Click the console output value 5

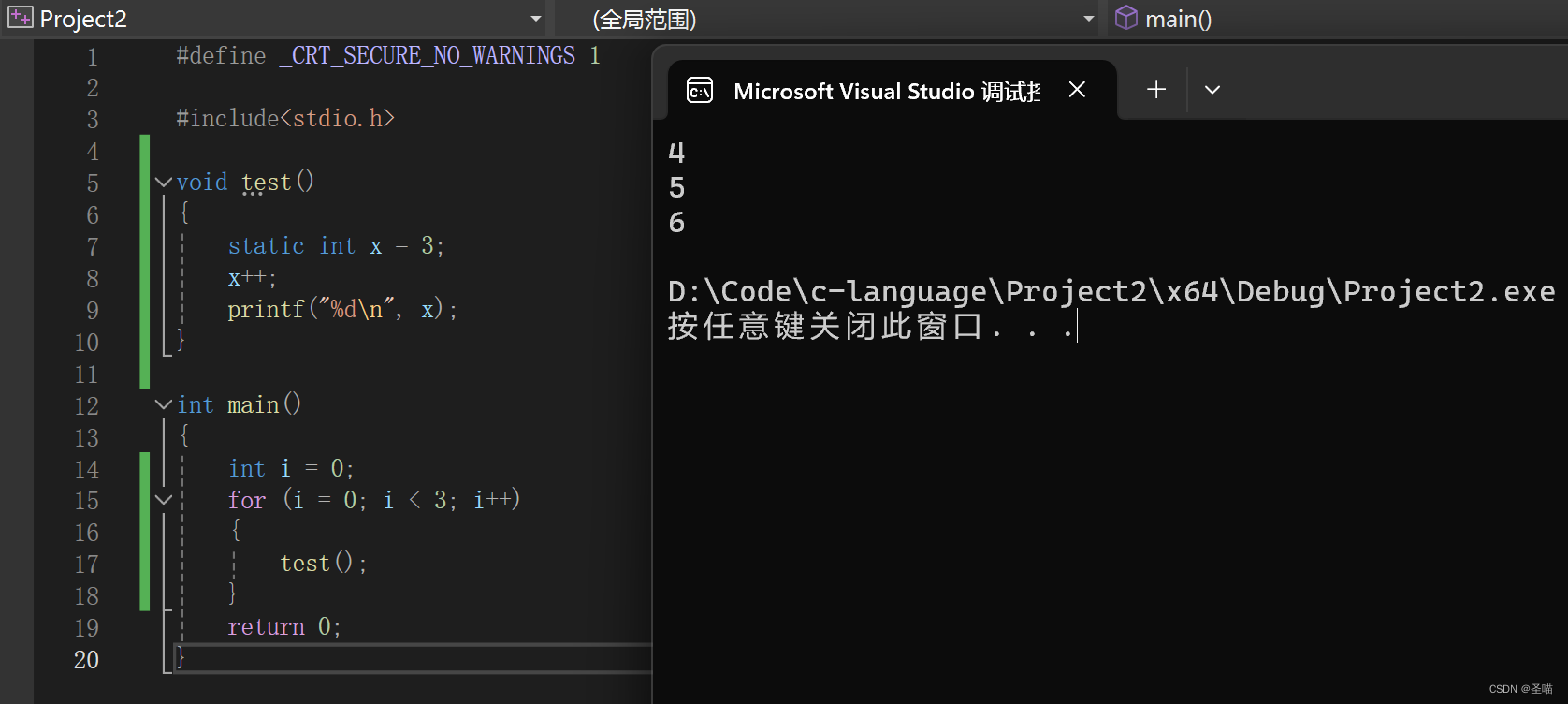click(x=677, y=188)
